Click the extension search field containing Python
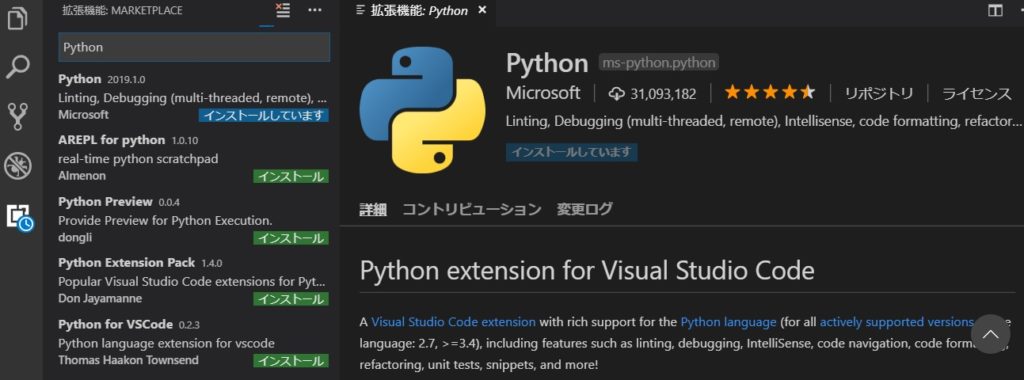Image resolution: width=1024 pixels, height=380 pixels. click(x=194, y=47)
